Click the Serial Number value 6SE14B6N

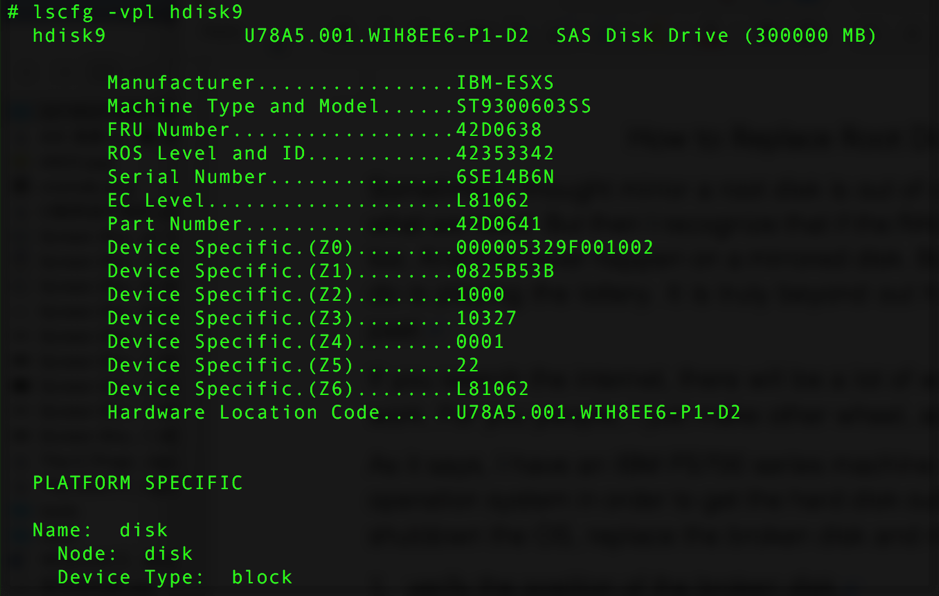tap(505, 177)
